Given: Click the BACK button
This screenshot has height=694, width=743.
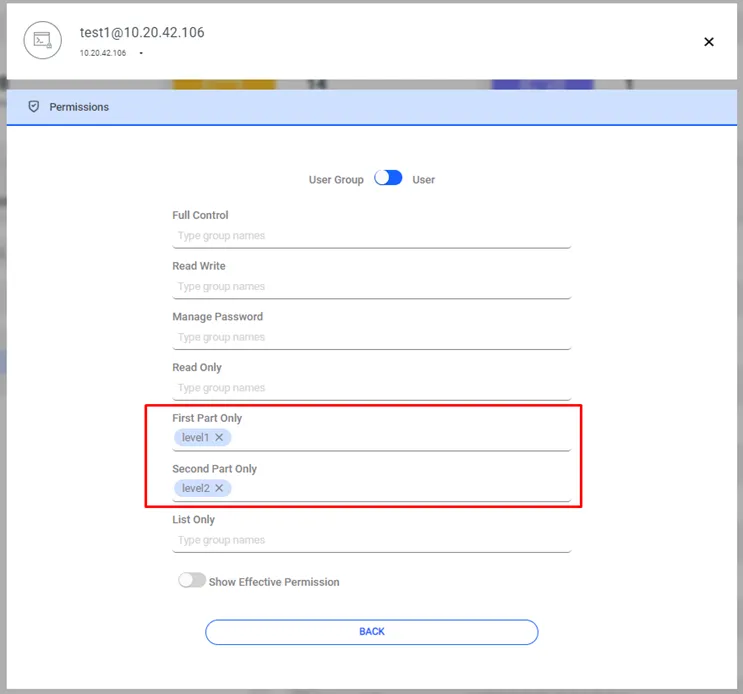Looking at the screenshot, I should (x=372, y=632).
